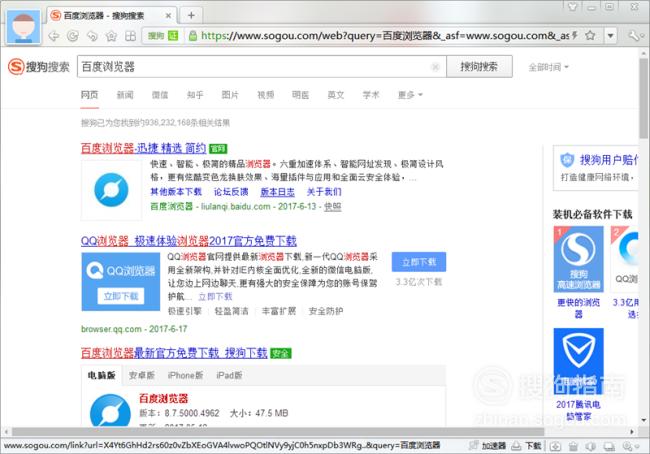Open the home page icon
The image size is (650, 454).
click(x=111, y=36)
